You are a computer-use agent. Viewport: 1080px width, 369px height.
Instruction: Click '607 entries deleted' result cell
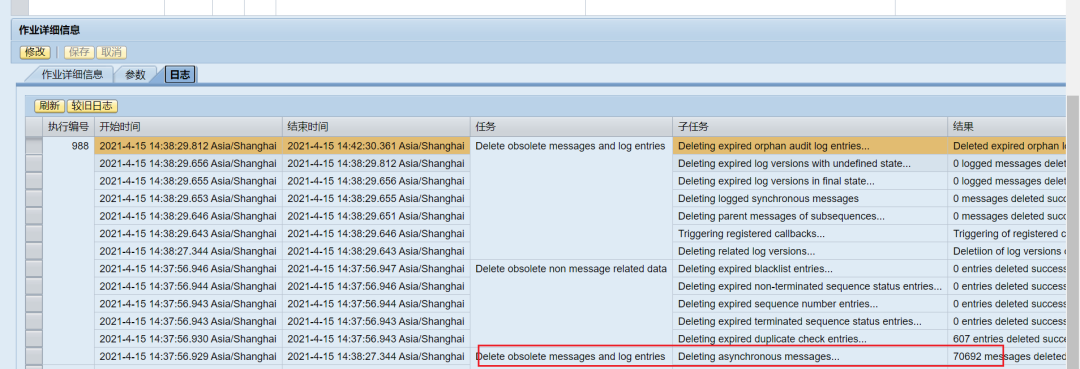[1008, 339]
